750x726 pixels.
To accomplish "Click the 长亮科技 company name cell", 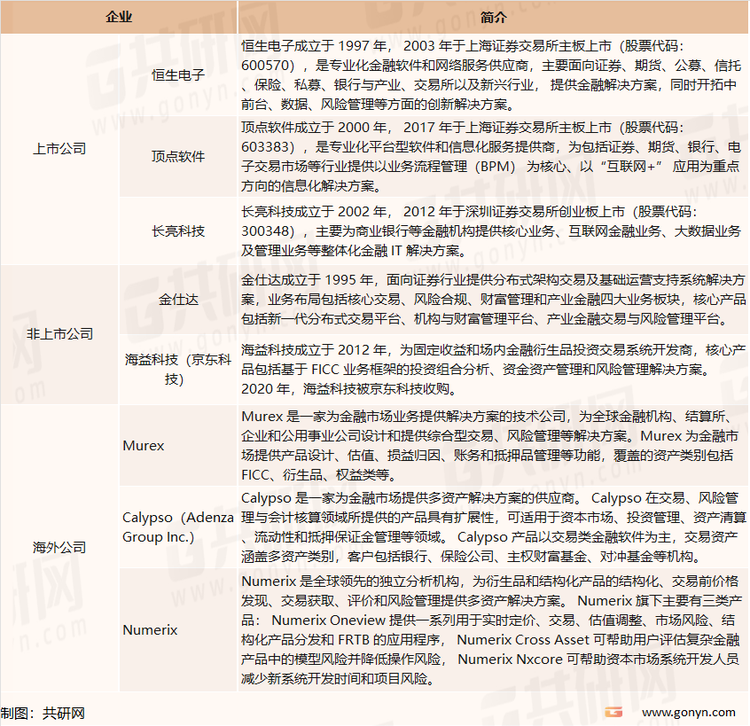I will click(x=178, y=231).
